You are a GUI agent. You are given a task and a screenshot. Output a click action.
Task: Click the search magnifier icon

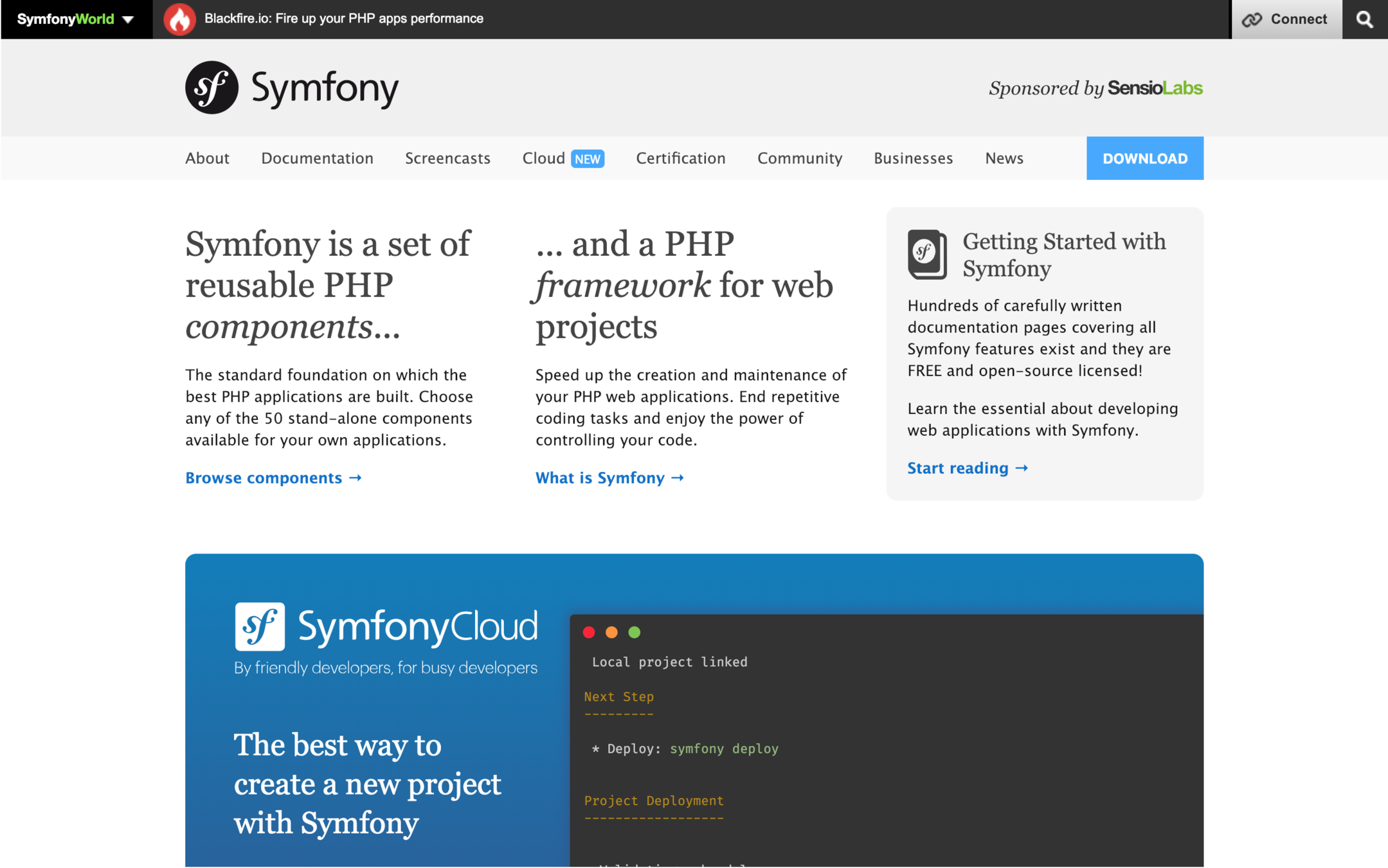pyautogui.click(x=1364, y=19)
